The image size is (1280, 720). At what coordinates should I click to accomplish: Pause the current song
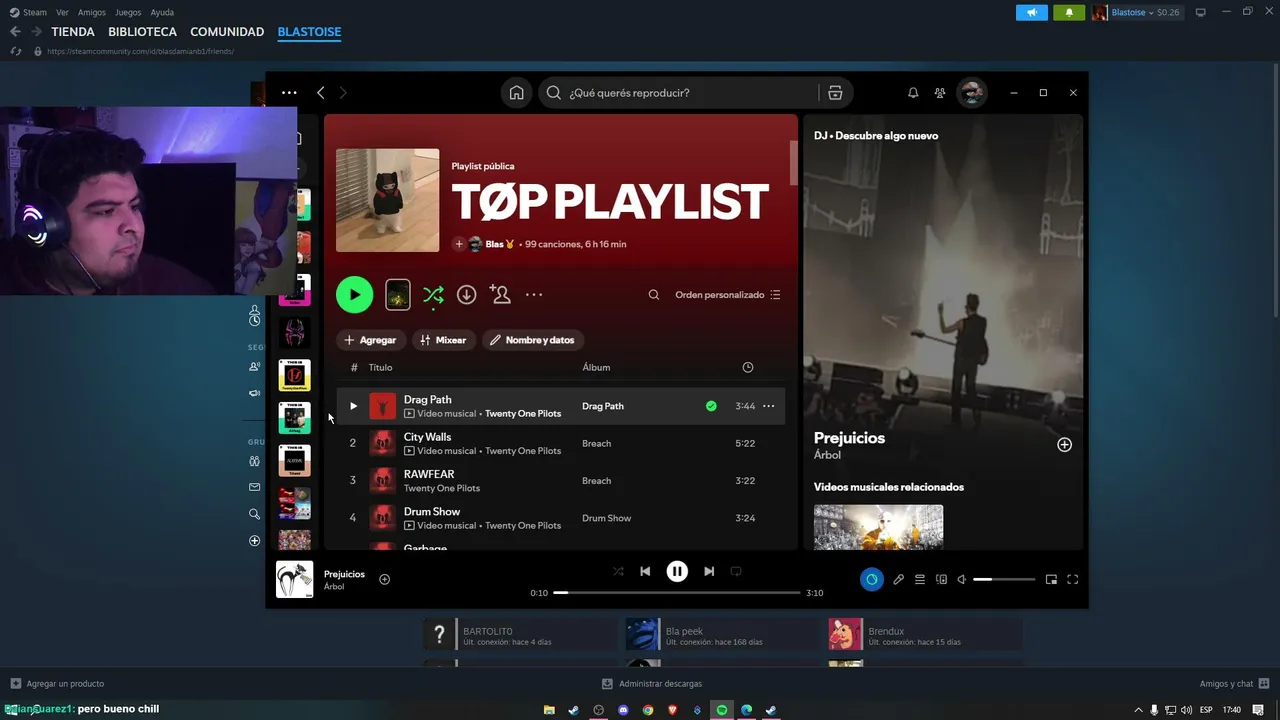(677, 571)
